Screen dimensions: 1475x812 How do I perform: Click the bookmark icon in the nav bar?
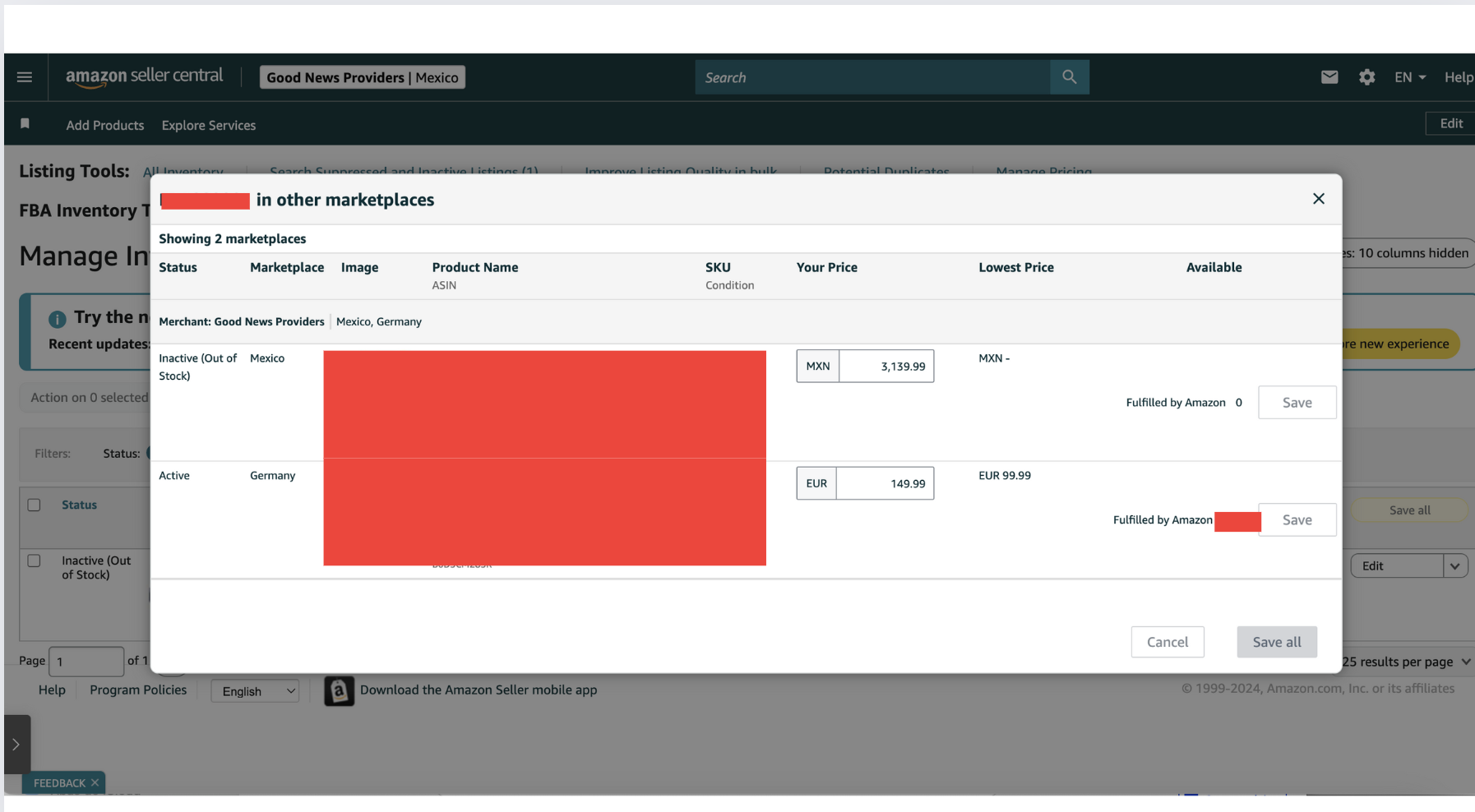pyautogui.click(x=25, y=124)
